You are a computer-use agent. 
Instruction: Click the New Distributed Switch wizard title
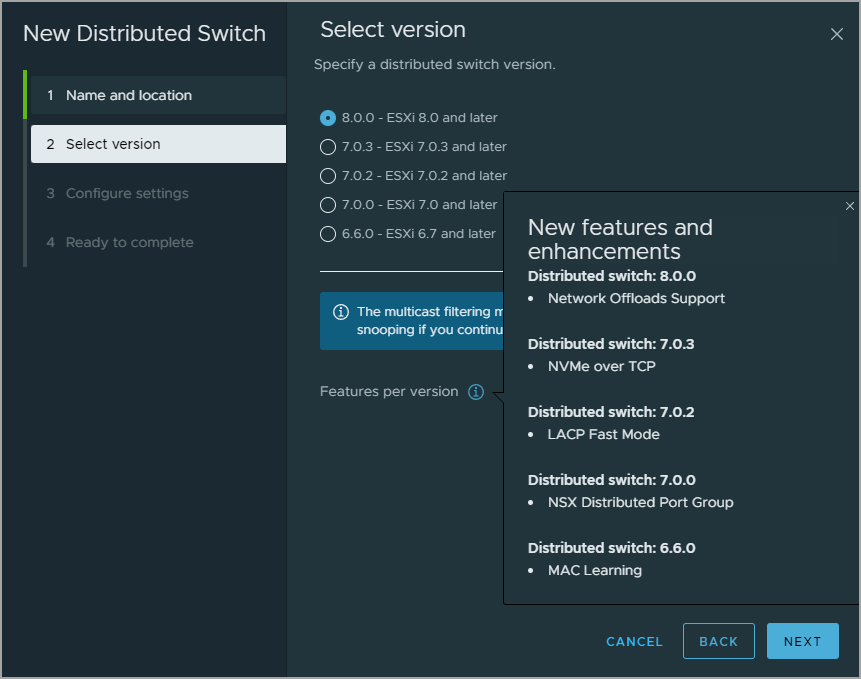click(x=144, y=33)
